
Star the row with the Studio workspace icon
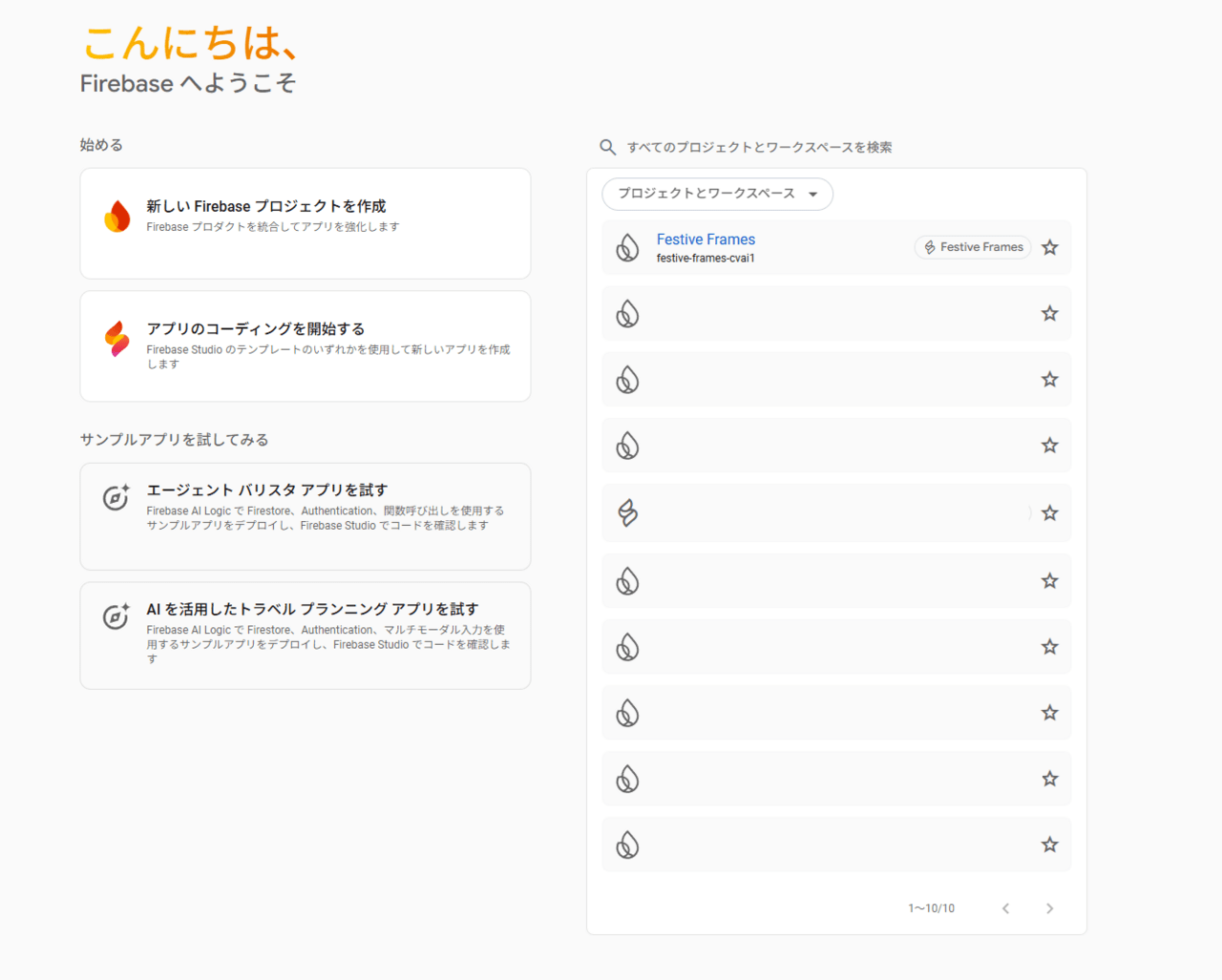(1050, 513)
